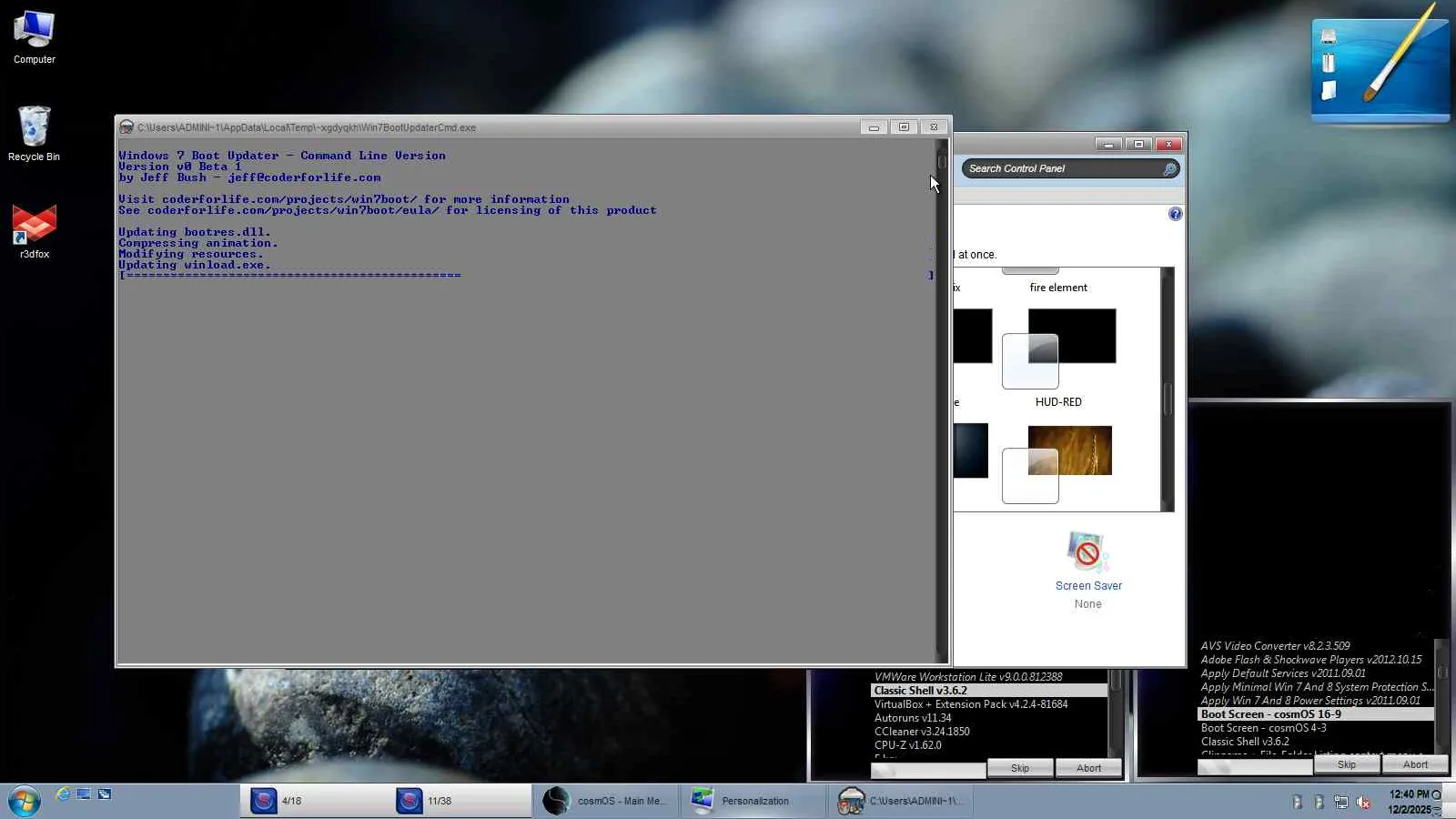Click the right installer list scrollbar
Image resolution: width=1456 pixels, height=819 pixels.
pyautogui.click(x=1441, y=696)
